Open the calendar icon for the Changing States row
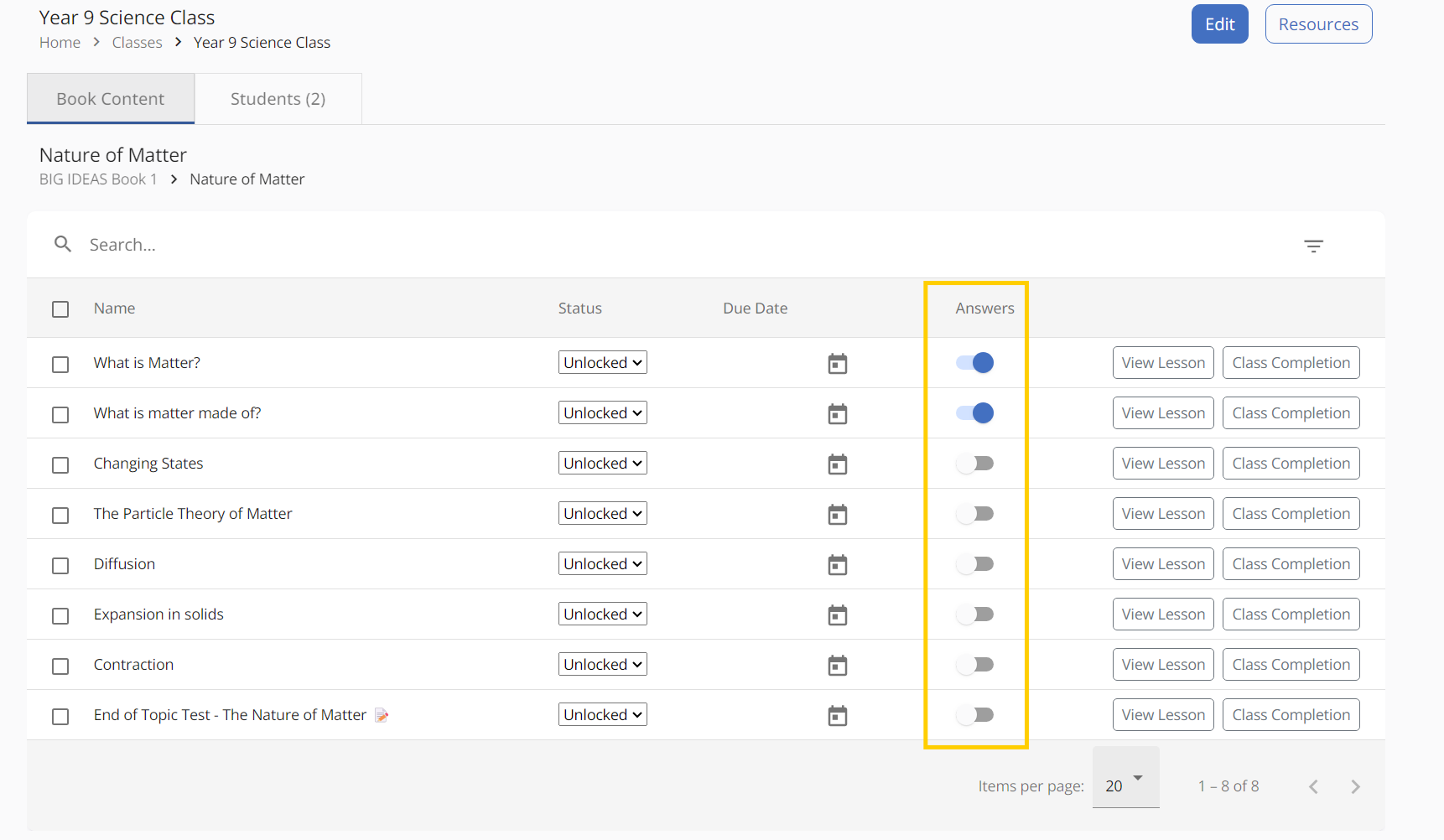1444x840 pixels. 837,464
